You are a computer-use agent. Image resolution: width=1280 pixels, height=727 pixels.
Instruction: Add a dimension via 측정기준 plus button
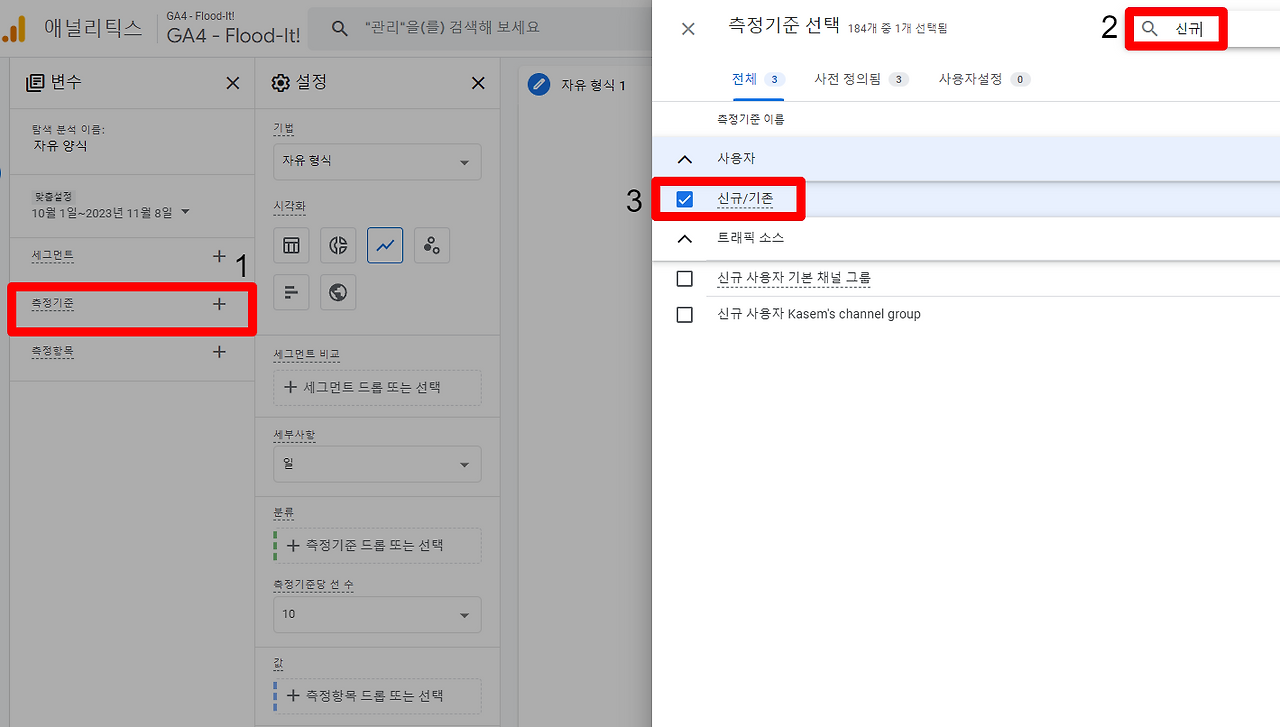coord(219,303)
